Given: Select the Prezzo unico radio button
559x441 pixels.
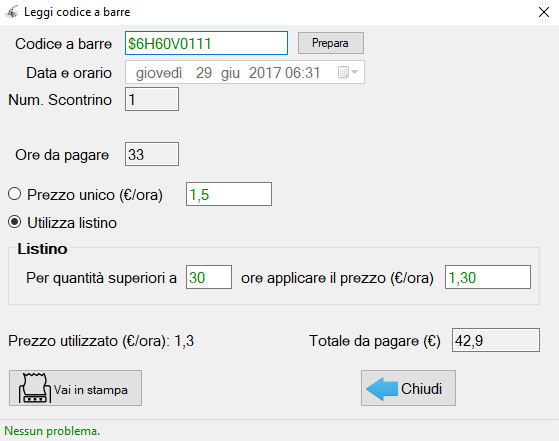Looking at the screenshot, I should coord(15,194).
